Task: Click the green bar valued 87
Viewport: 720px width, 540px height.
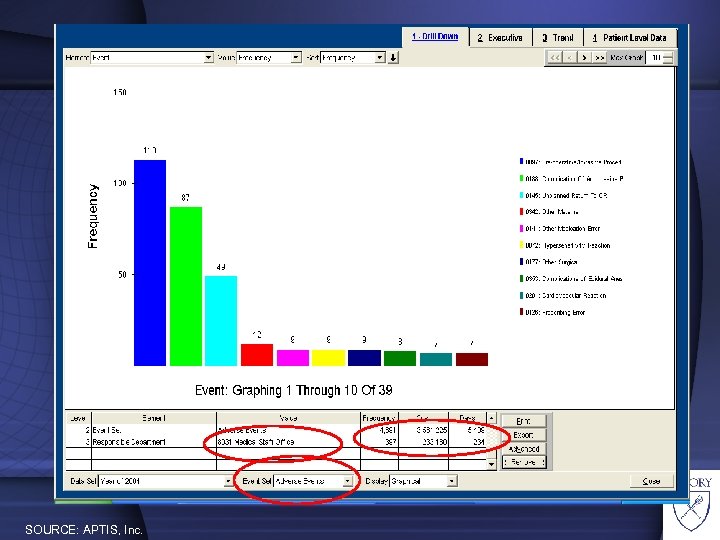Action: click(x=186, y=286)
